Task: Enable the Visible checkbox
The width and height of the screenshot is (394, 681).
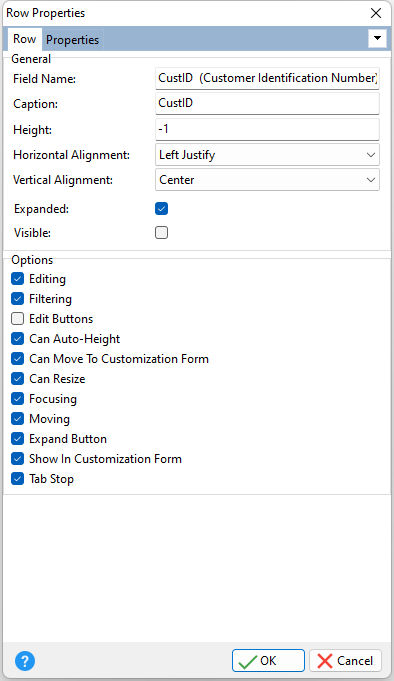Action: pos(162,233)
